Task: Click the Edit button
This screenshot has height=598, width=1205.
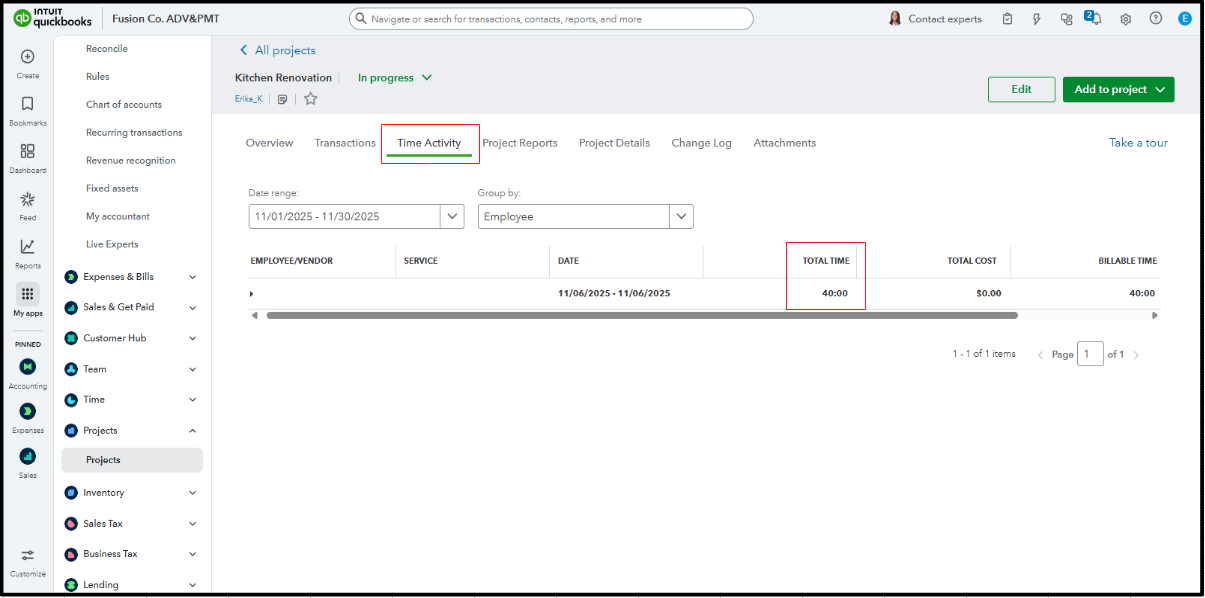Action: click(x=1020, y=89)
